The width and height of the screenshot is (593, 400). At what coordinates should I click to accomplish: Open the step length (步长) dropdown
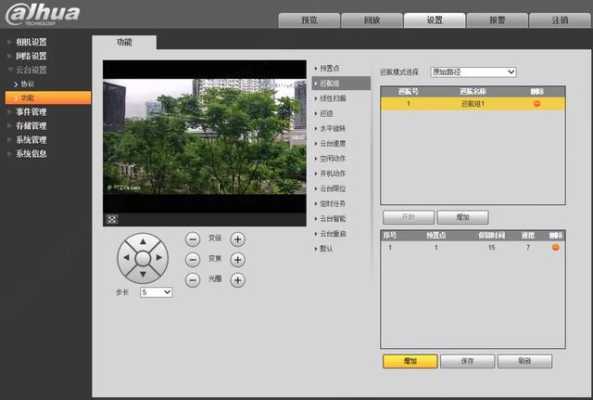click(x=156, y=292)
